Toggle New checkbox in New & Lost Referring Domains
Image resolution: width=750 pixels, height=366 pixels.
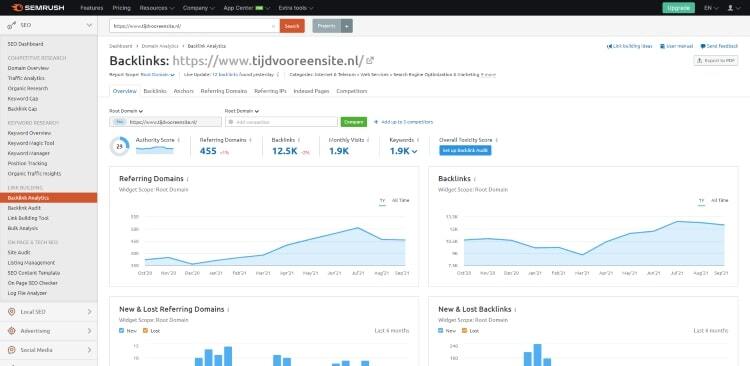[x=121, y=331]
